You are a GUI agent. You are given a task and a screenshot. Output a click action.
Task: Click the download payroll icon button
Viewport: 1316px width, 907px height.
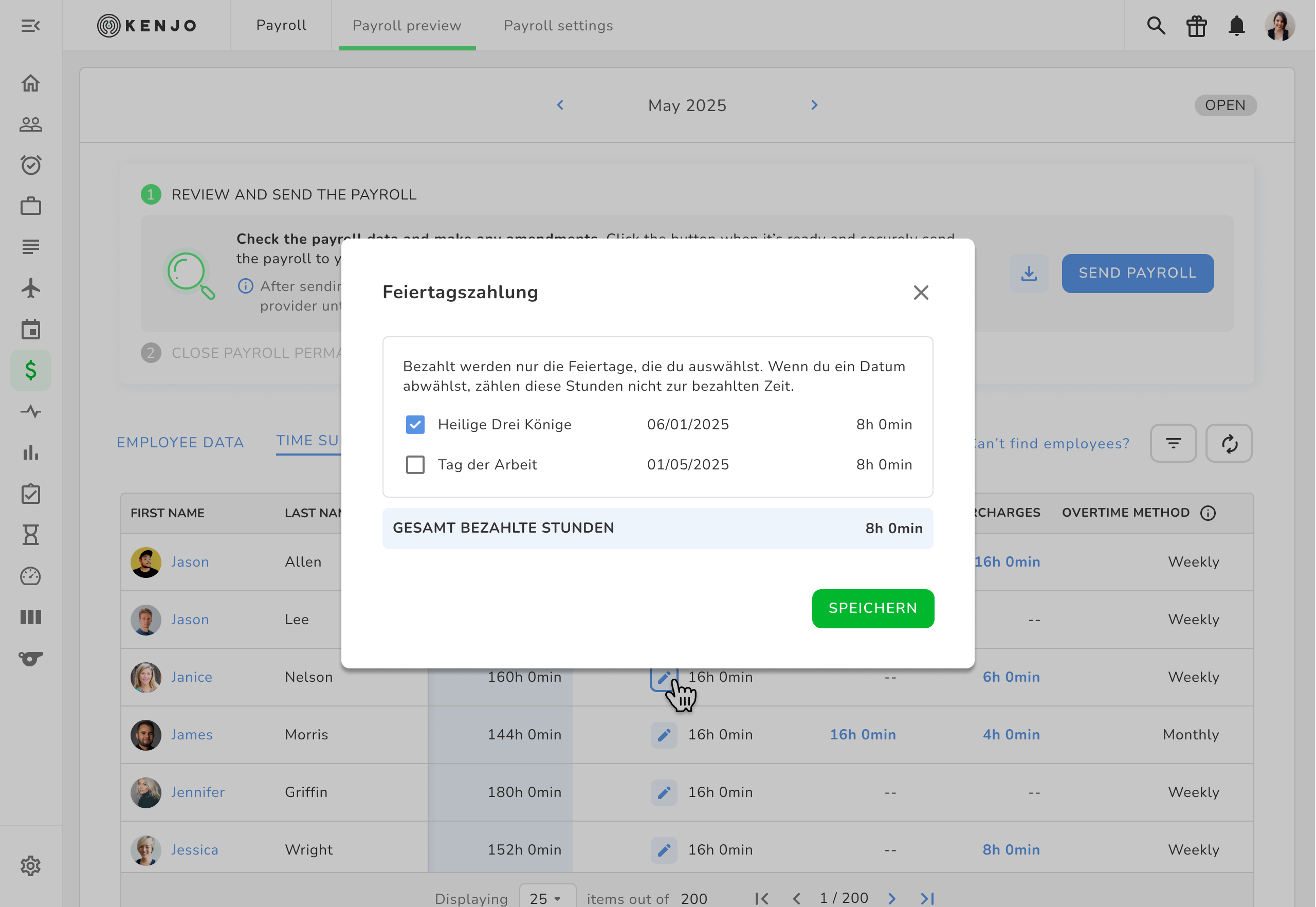[1029, 274]
